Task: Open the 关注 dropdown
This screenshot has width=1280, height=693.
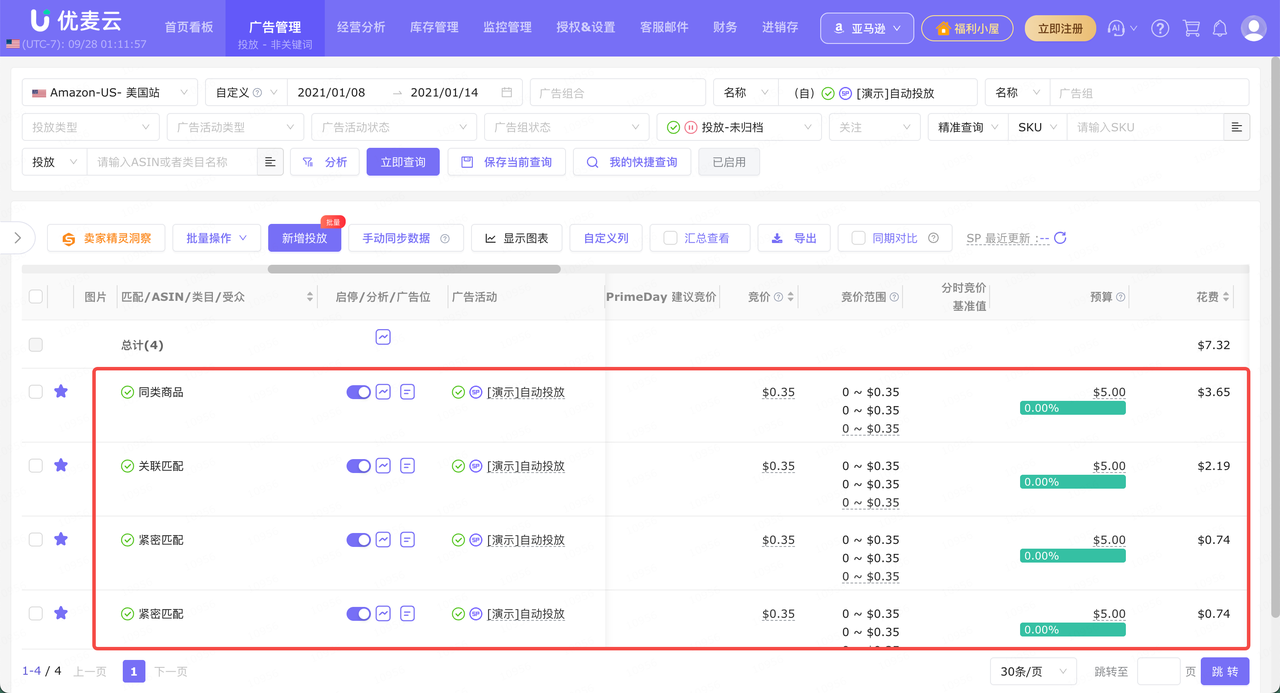Action: pos(875,127)
